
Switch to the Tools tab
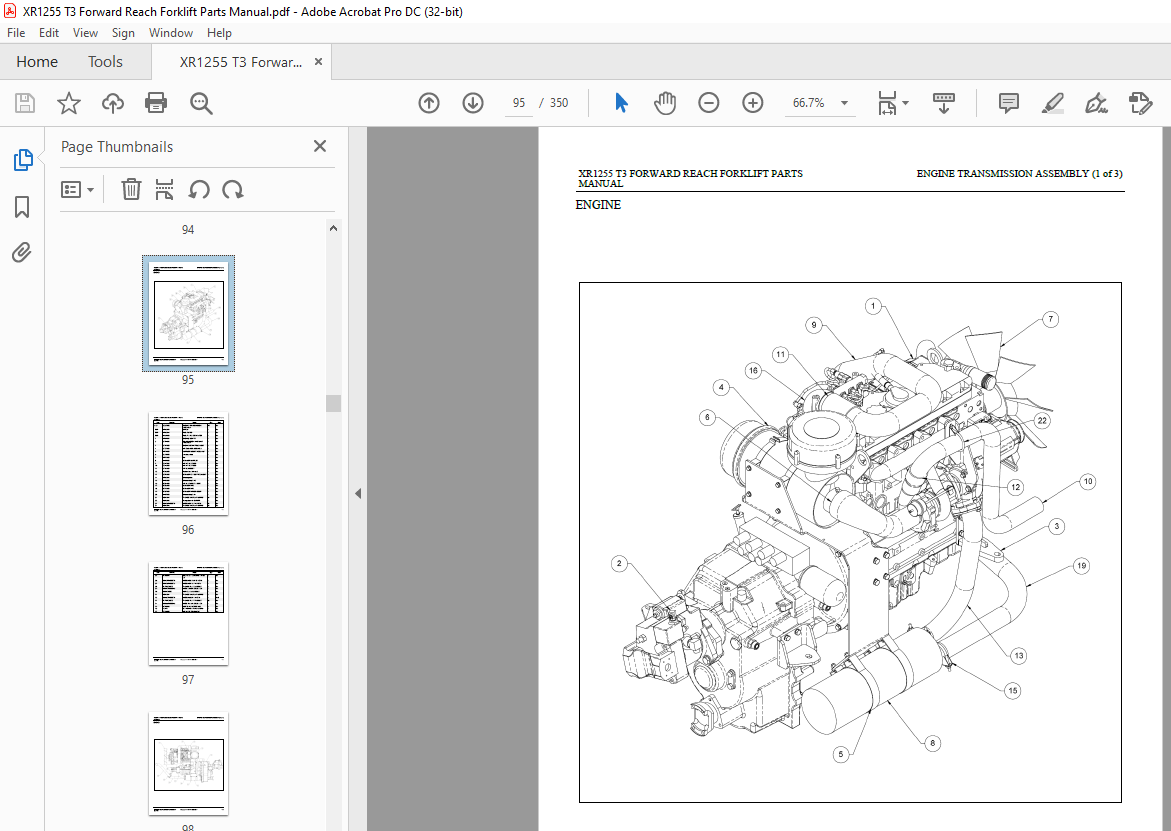(x=105, y=62)
